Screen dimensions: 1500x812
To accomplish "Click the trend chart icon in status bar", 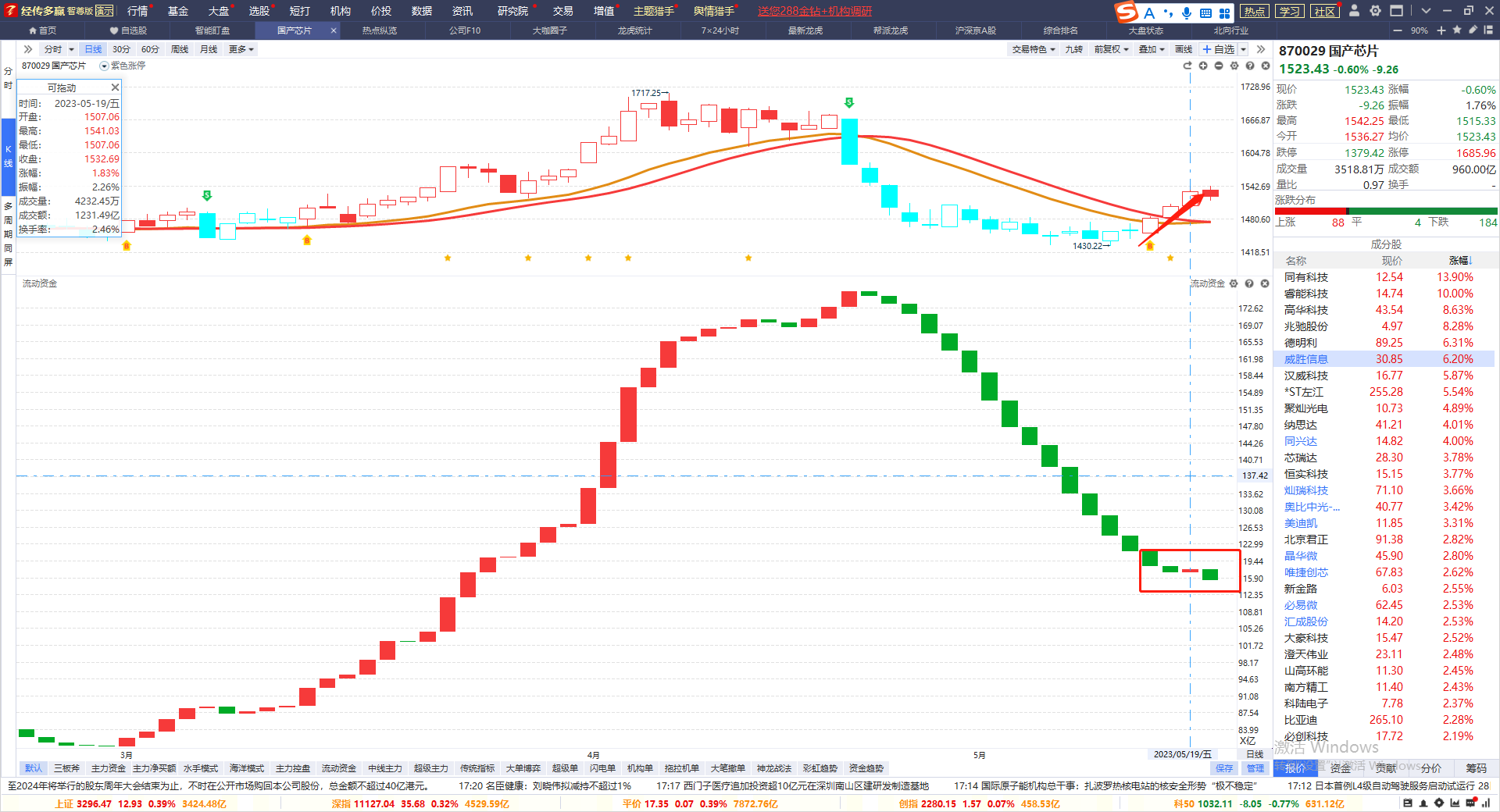I will coord(1455,803).
